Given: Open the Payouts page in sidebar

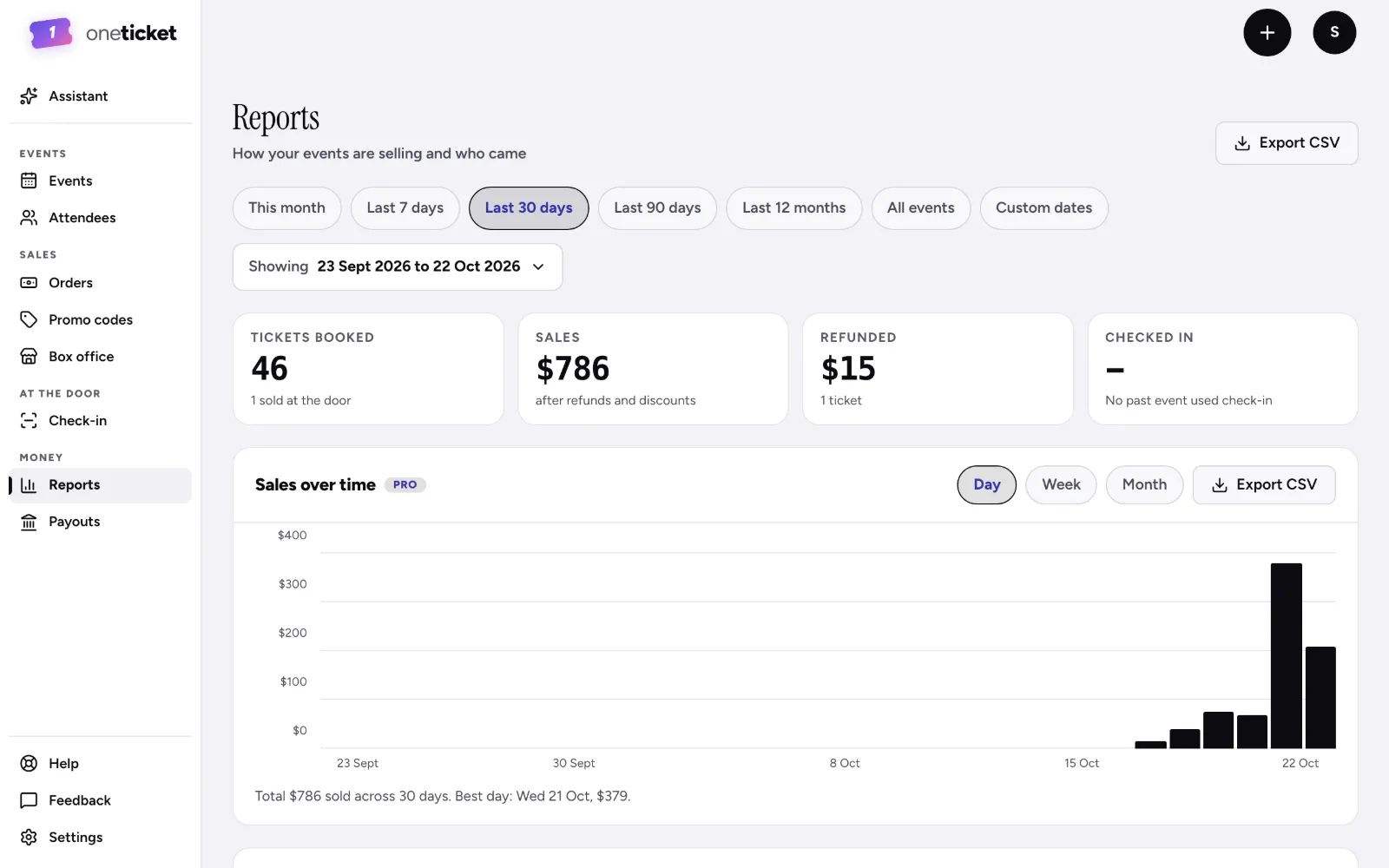Looking at the screenshot, I should pos(100,522).
